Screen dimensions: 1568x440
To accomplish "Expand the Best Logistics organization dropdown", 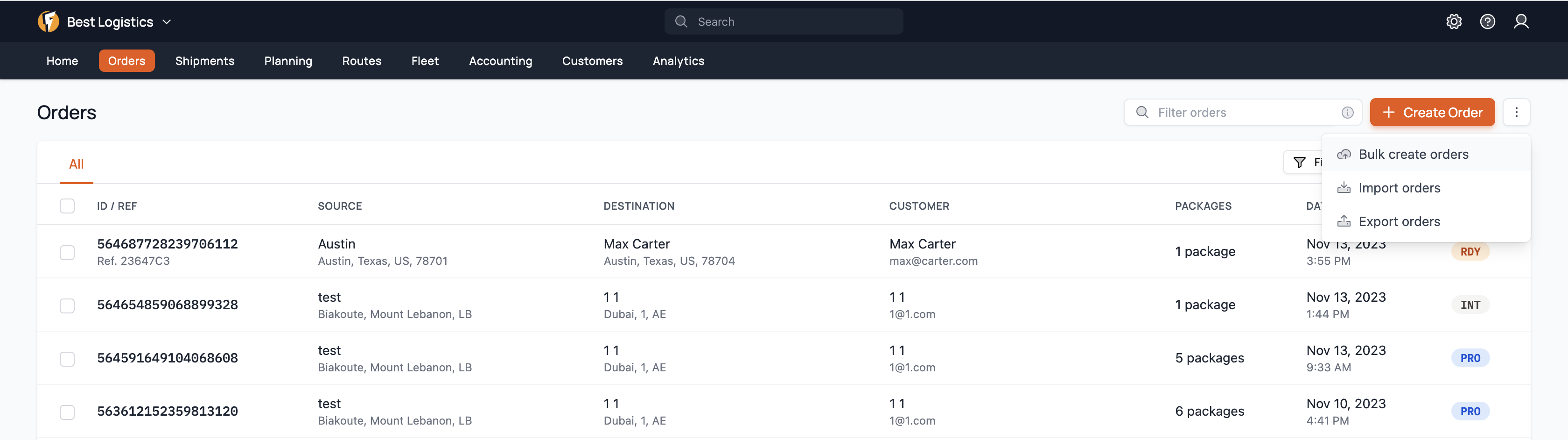I will [166, 22].
